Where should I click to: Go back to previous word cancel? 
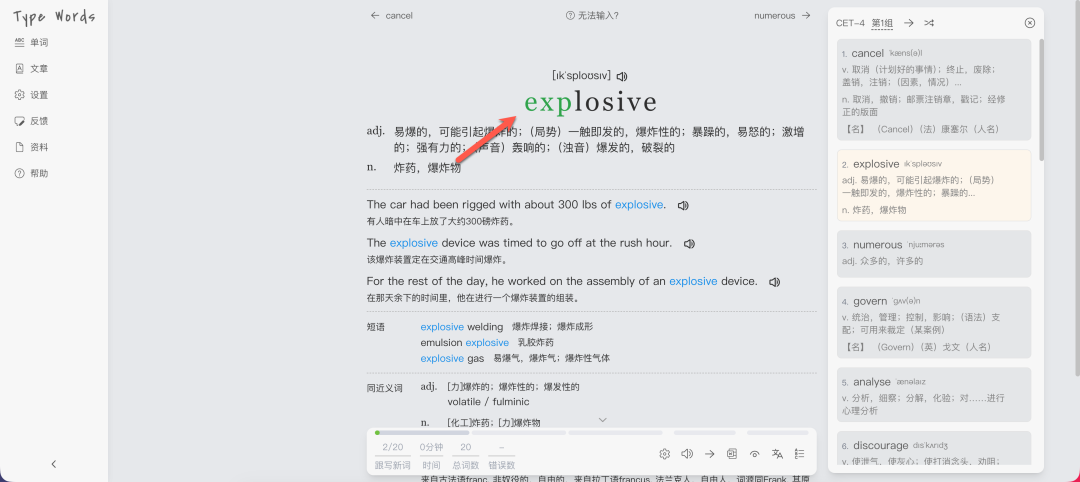(x=391, y=16)
